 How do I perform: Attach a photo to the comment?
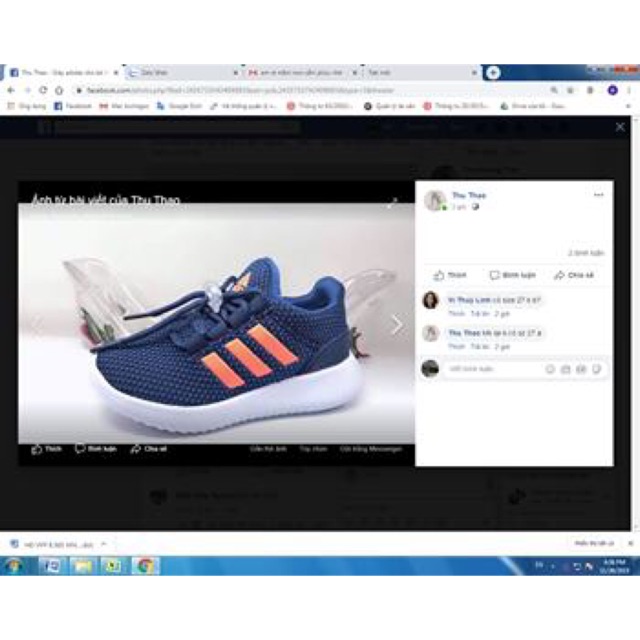click(565, 369)
